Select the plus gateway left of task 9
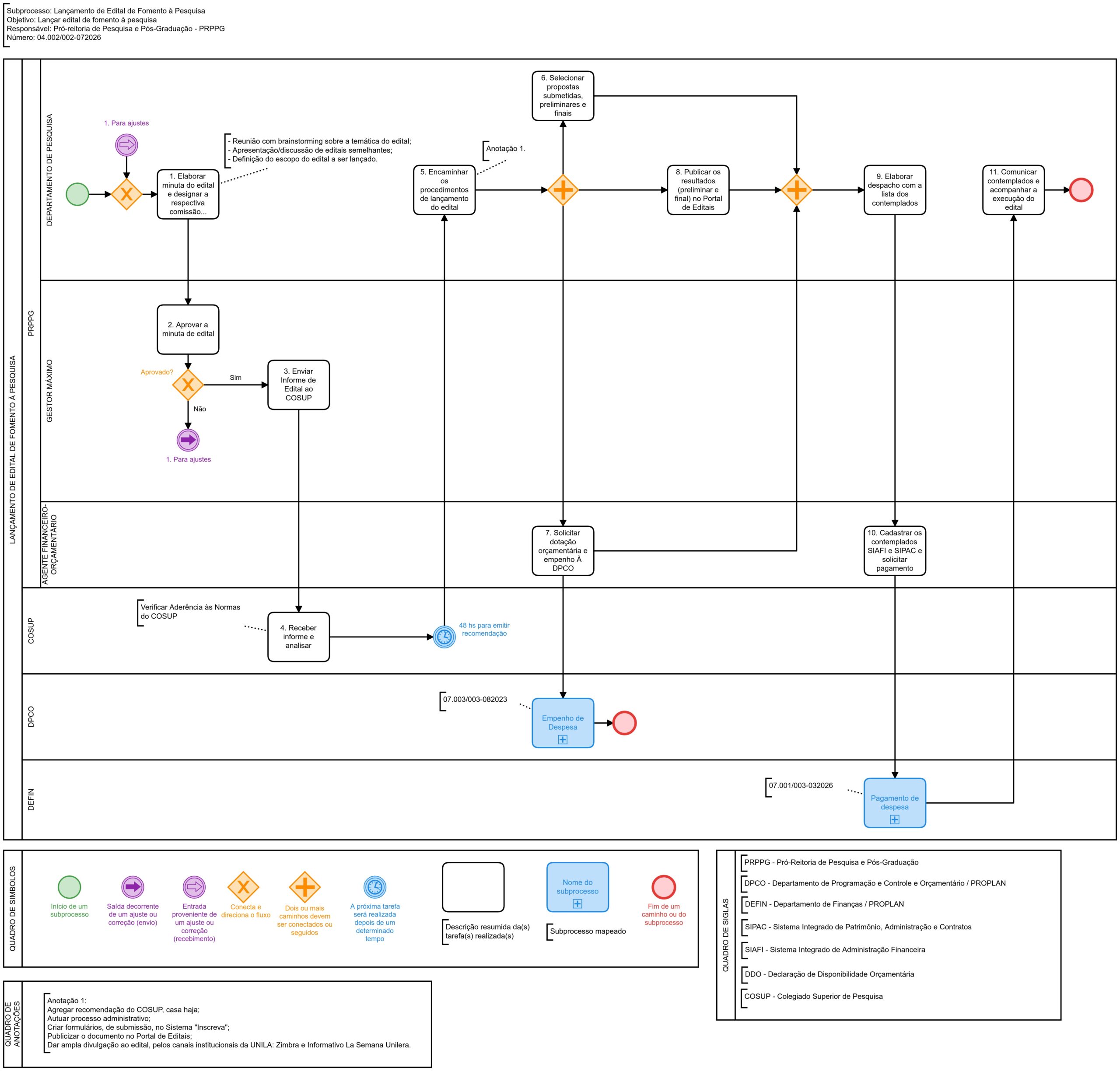 coord(796,190)
